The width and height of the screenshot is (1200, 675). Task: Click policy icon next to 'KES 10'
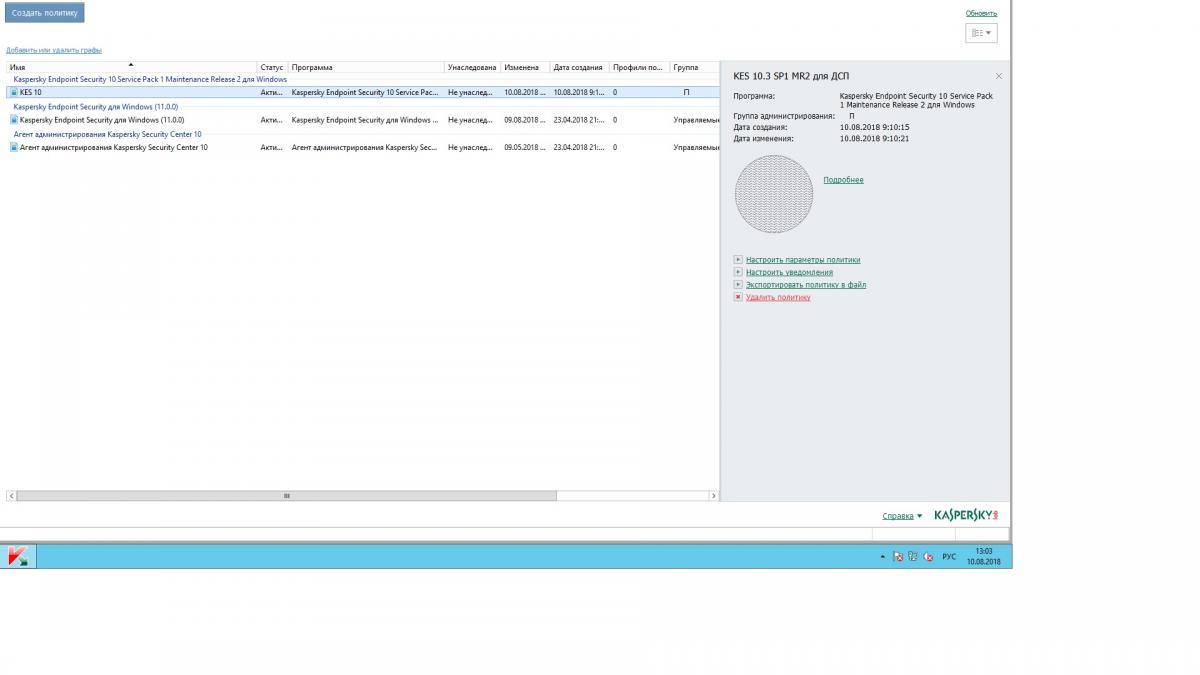click(14, 92)
